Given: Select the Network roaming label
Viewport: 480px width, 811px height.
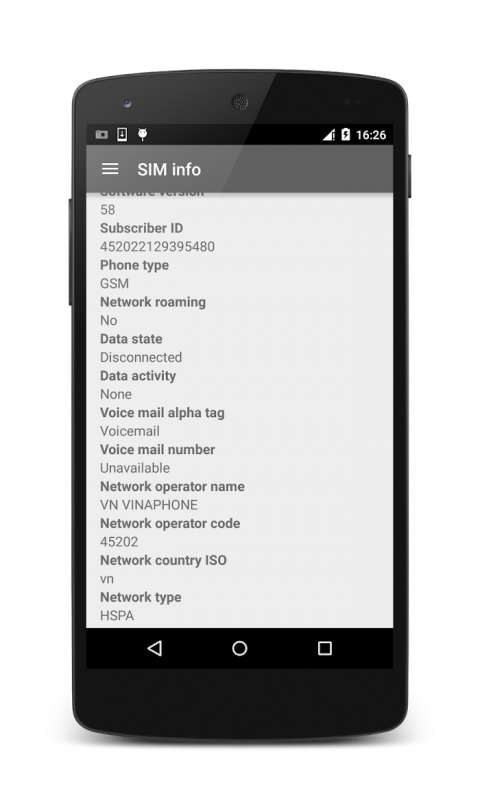Looking at the screenshot, I should click(153, 302).
